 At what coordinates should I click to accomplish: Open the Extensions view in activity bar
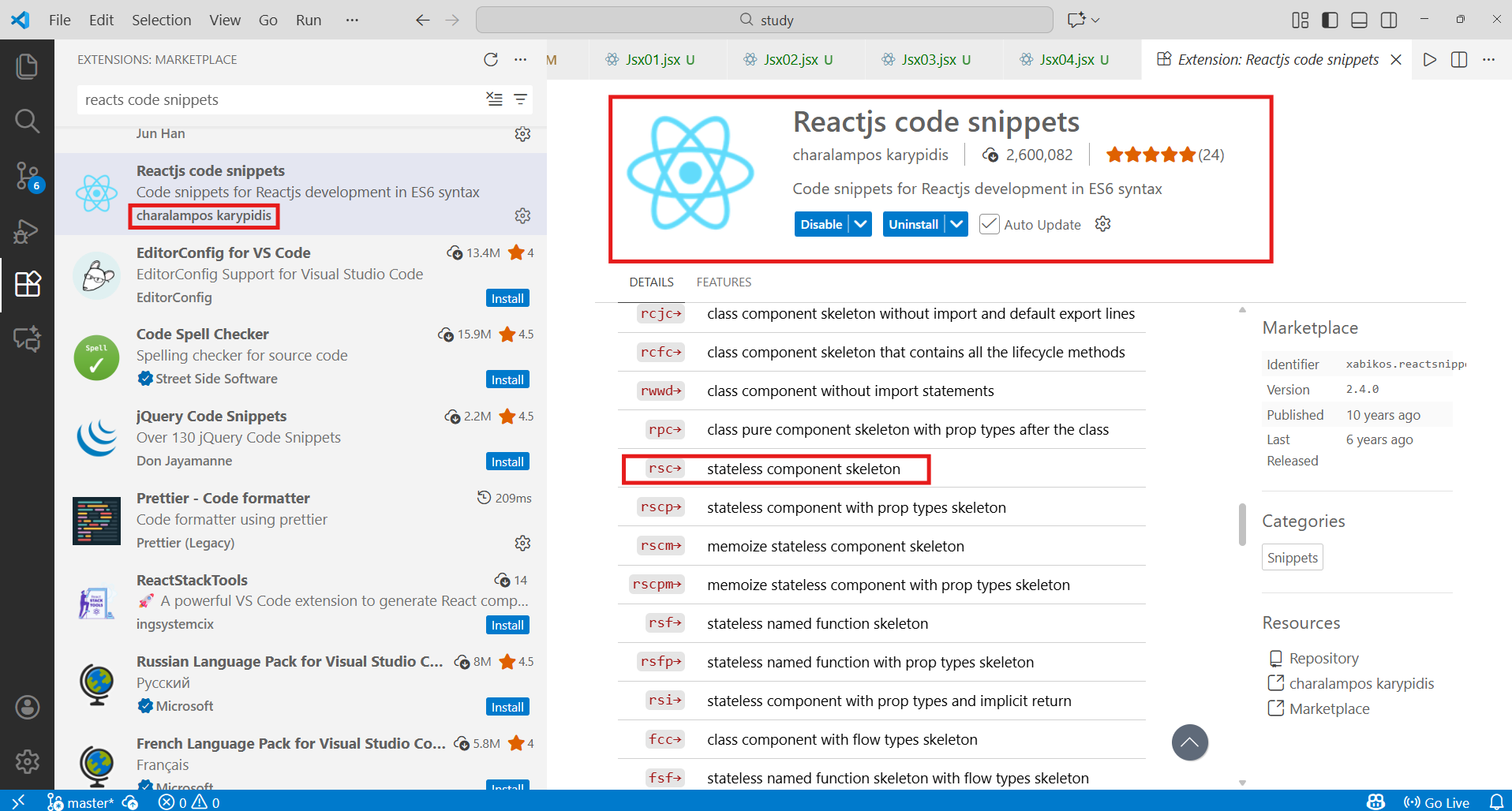click(x=27, y=284)
